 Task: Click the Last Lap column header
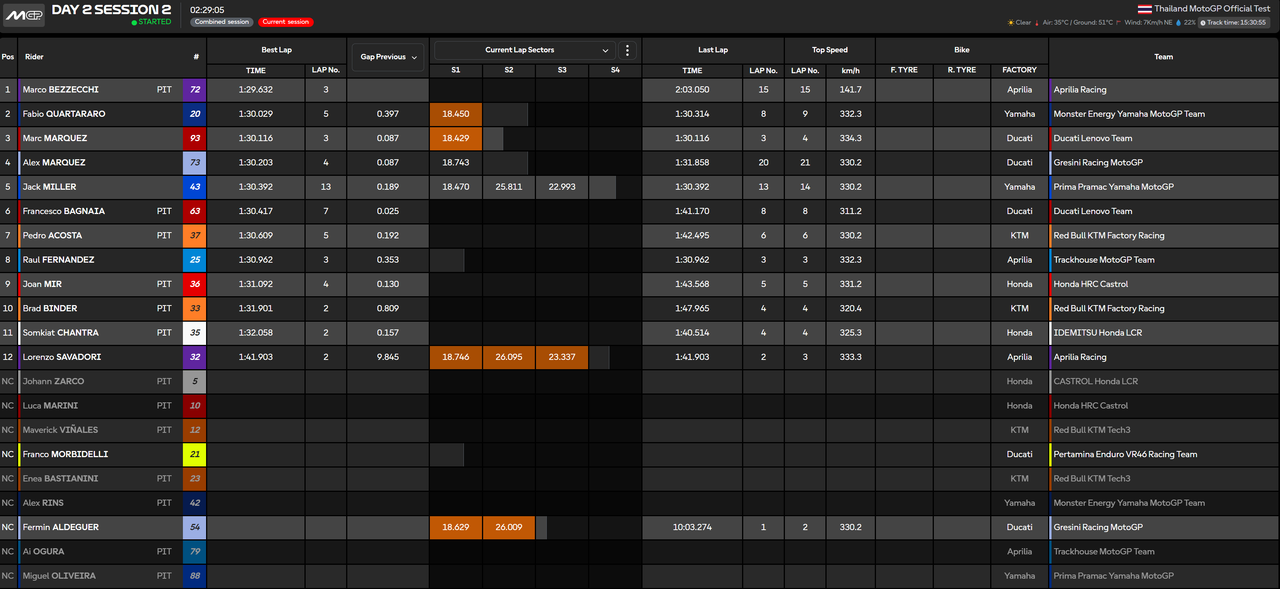coord(713,50)
